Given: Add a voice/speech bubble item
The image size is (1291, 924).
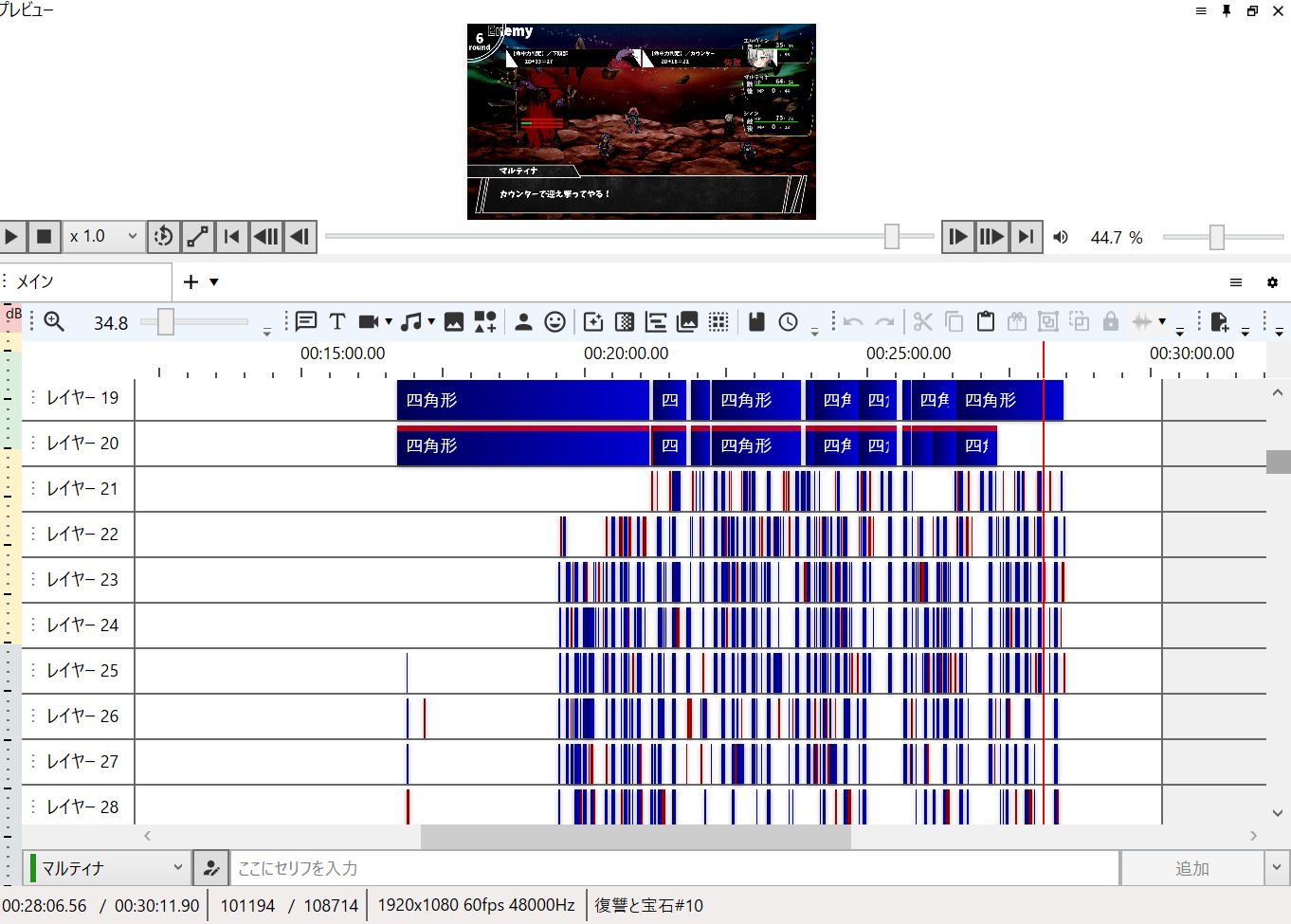Looking at the screenshot, I should [x=306, y=321].
